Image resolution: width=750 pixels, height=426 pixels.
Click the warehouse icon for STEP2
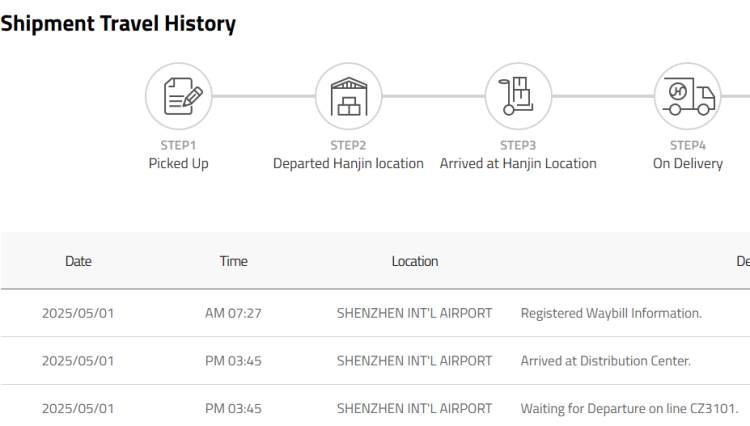[349, 96]
